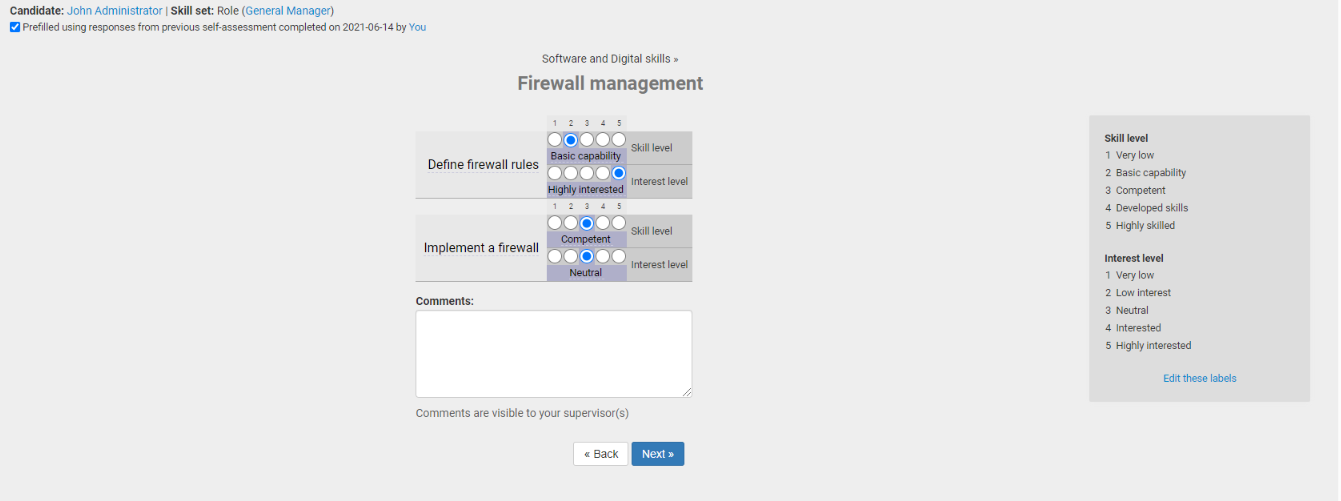Uncheck the prefilled responses checkbox
This screenshot has width=1341, height=501.
pos(15,27)
